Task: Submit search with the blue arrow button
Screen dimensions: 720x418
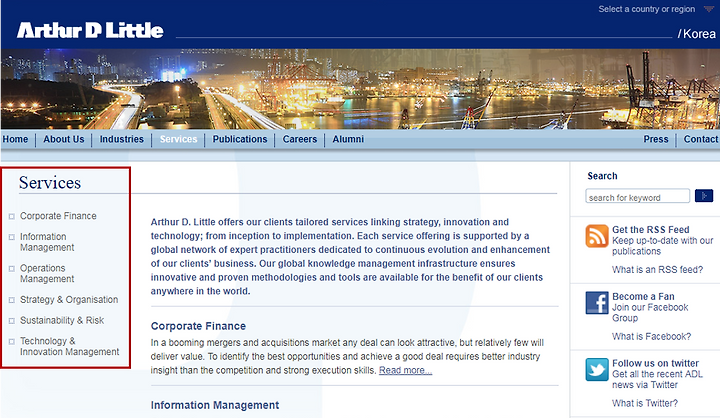Action: [x=703, y=196]
